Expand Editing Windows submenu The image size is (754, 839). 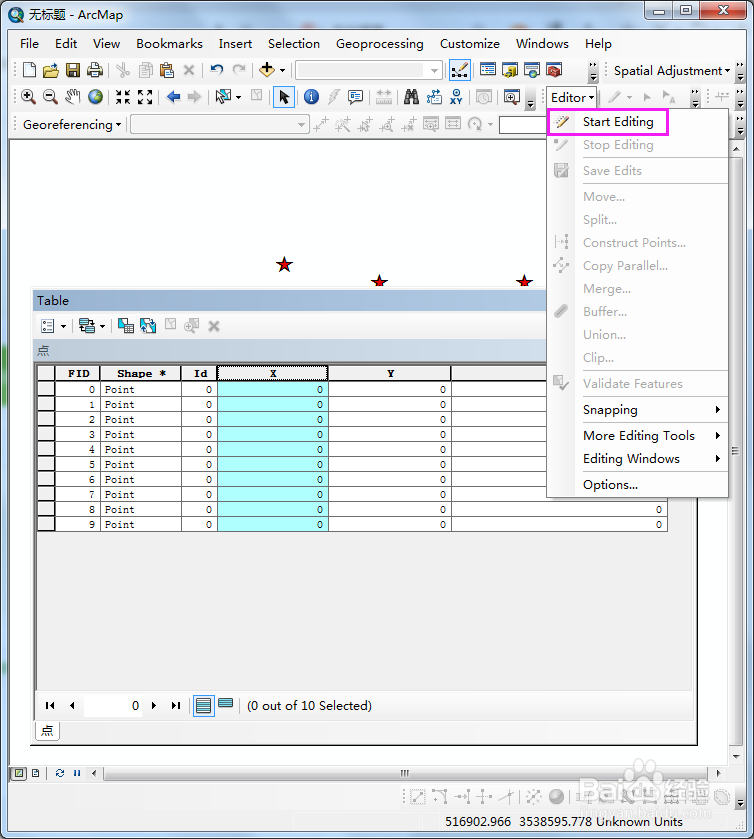[x=651, y=459]
